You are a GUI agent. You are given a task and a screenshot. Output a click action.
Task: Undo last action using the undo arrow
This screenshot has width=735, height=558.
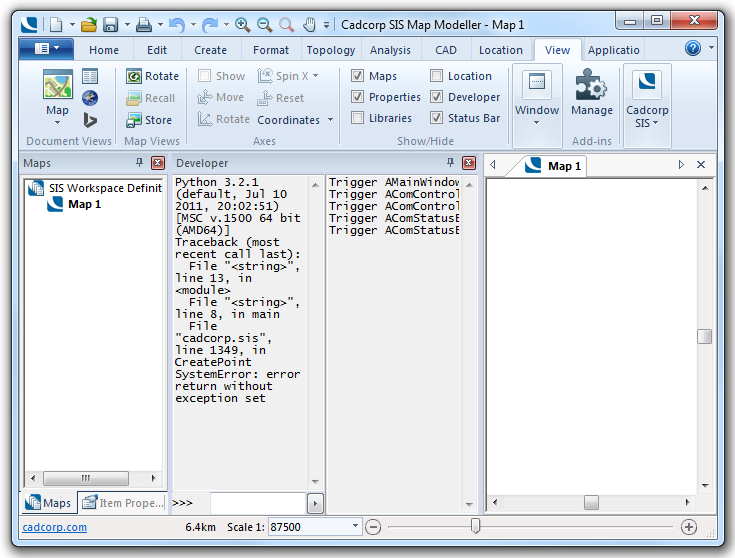177,24
